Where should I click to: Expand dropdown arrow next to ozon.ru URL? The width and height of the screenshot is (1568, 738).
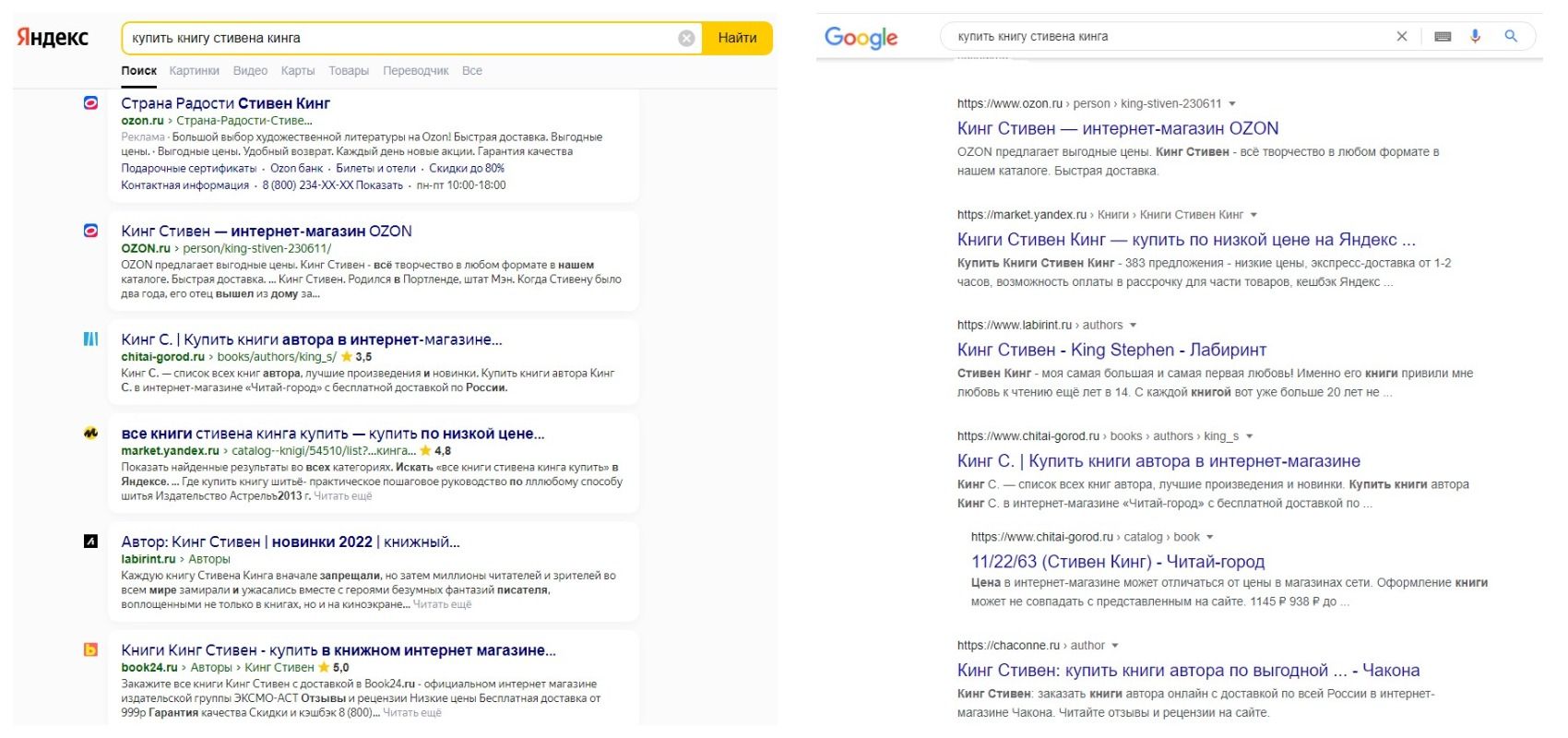pyautogui.click(x=1232, y=104)
